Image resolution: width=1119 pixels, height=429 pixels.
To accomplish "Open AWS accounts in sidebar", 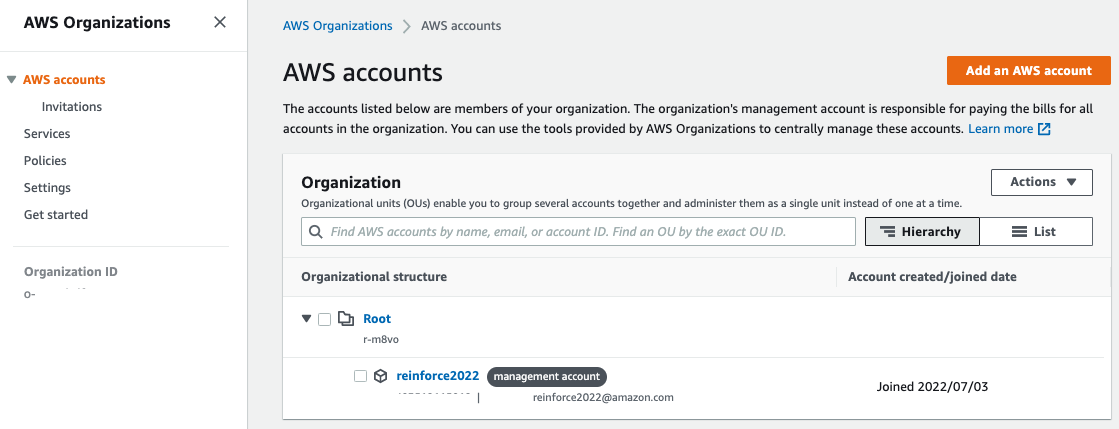I will pyautogui.click(x=64, y=80).
